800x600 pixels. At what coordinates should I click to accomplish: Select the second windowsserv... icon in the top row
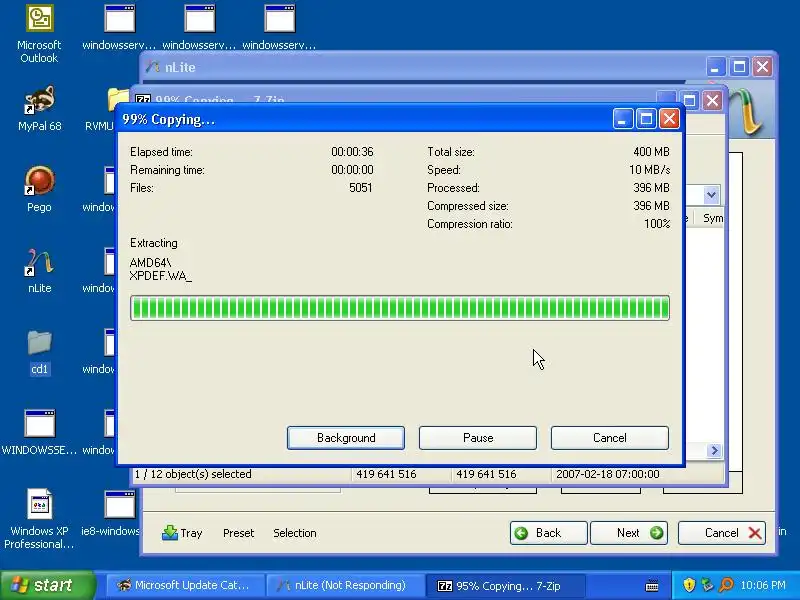199,27
